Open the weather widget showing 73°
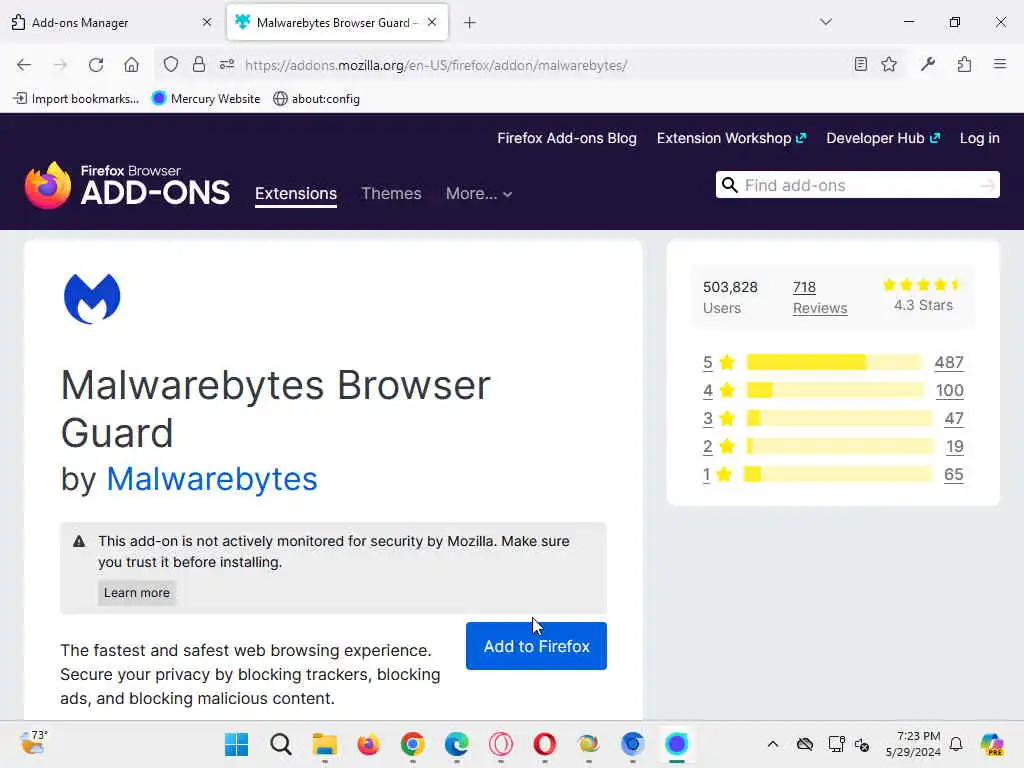This screenshot has width=1024, height=768. [33, 743]
